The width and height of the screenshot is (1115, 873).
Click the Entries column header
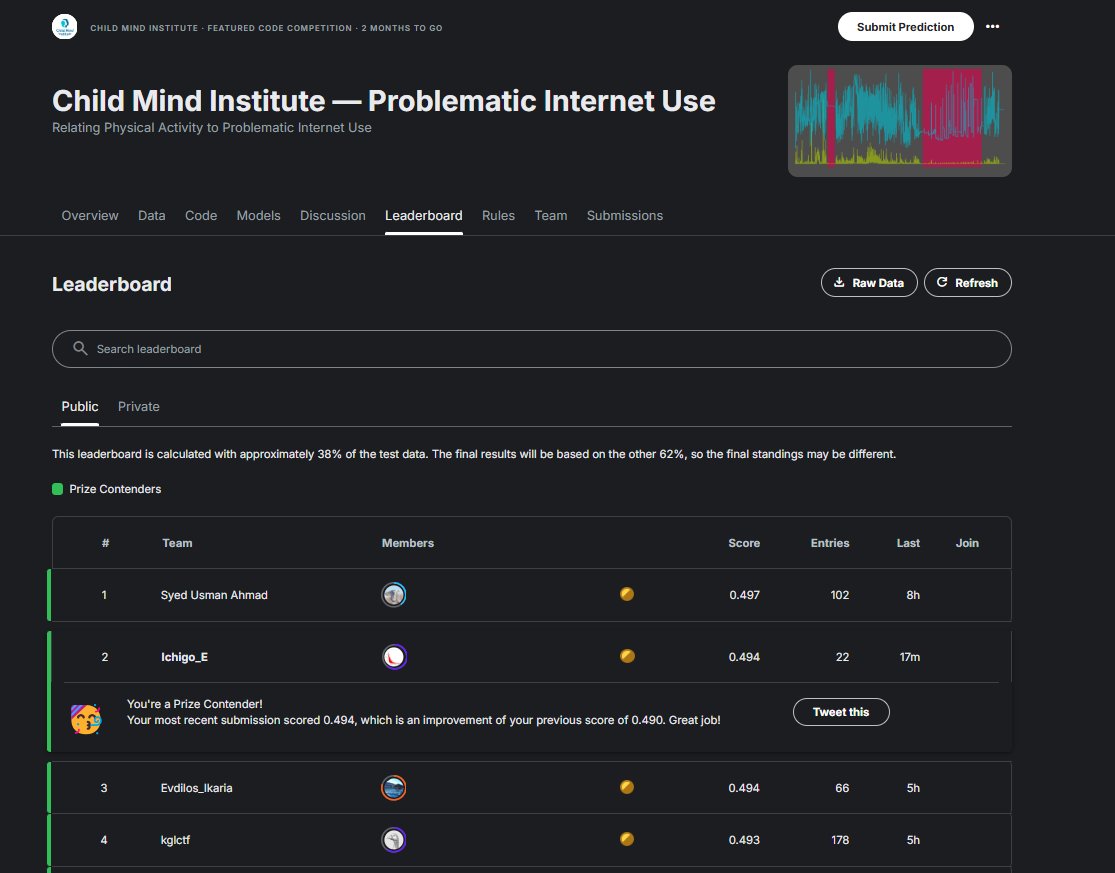(830, 543)
